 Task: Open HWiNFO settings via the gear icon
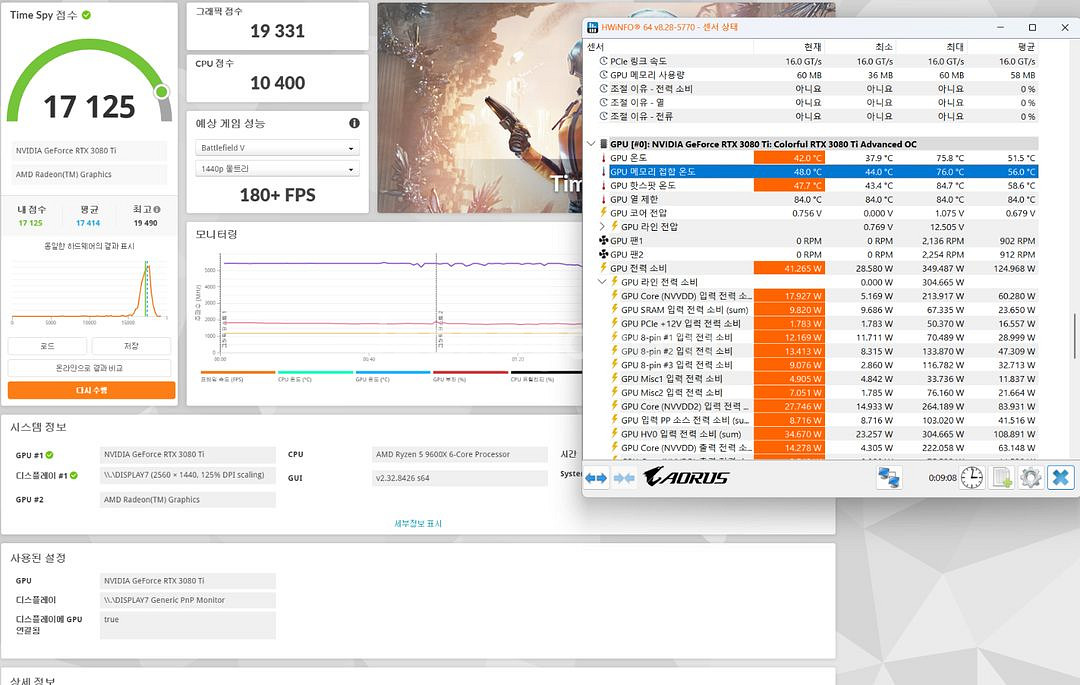point(1030,477)
